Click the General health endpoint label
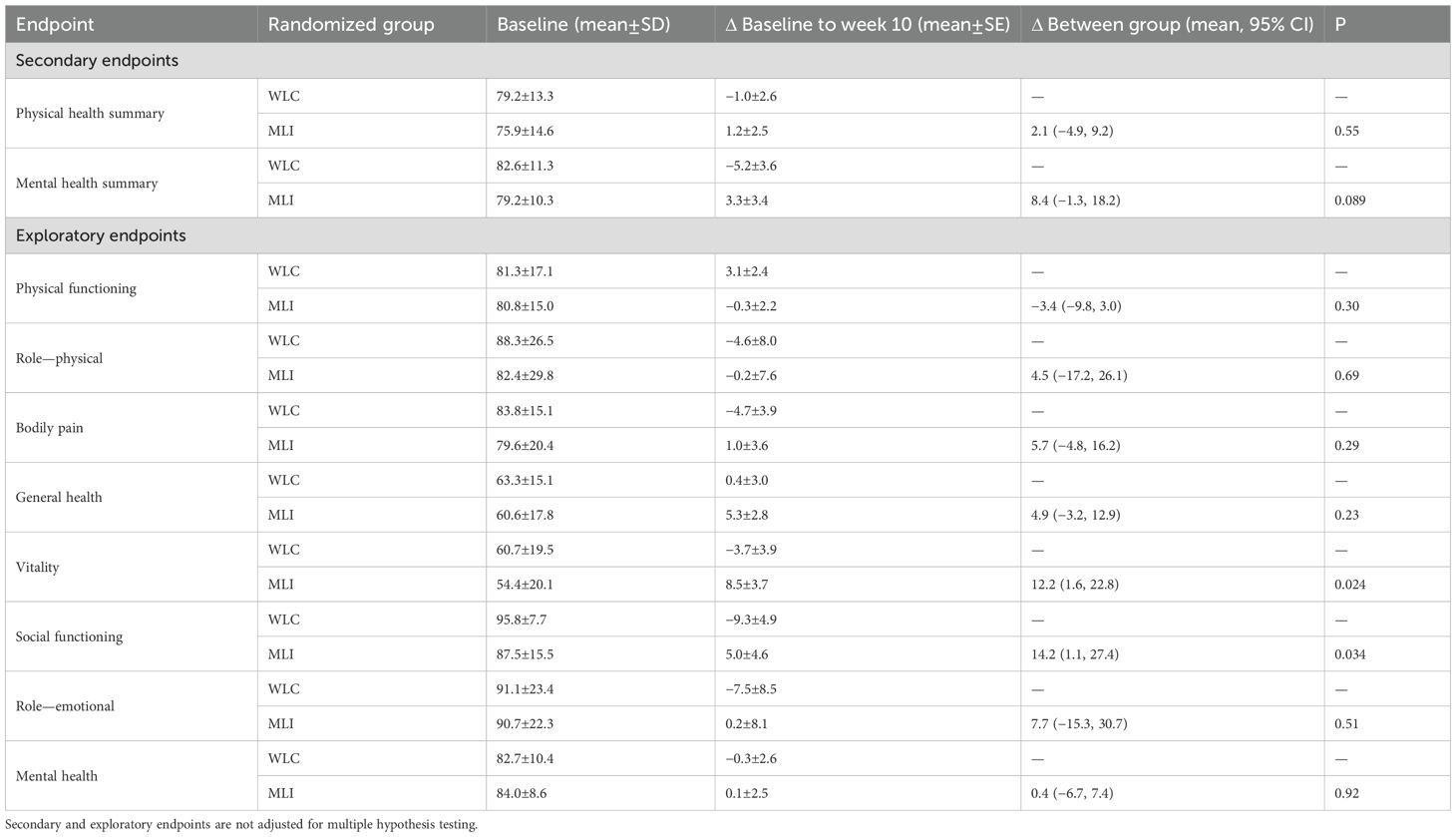Screen dimensions: 1456x837 click(x=59, y=498)
